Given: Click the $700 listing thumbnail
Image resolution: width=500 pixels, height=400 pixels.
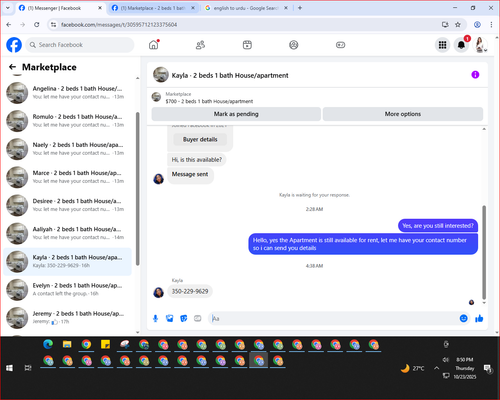Looking at the screenshot, I should coord(156,97).
